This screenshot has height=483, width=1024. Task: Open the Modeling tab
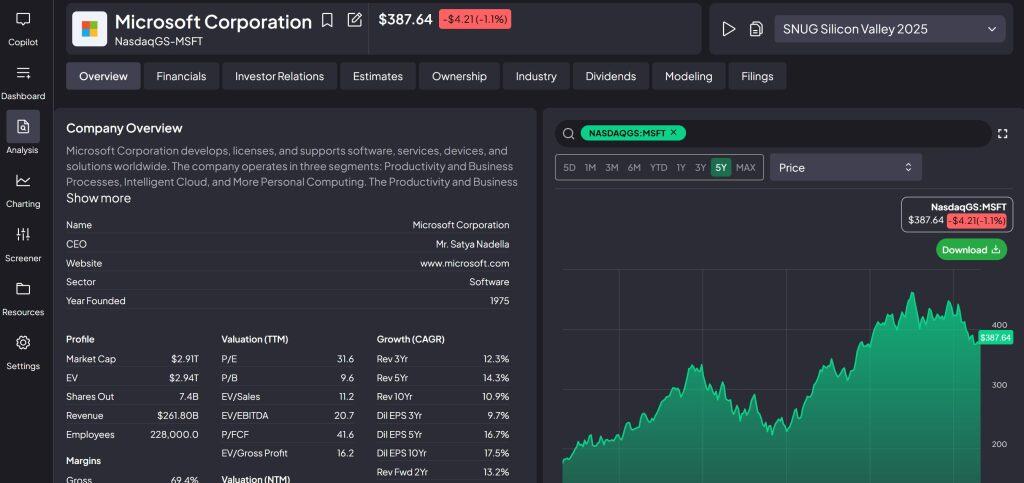coord(688,76)
